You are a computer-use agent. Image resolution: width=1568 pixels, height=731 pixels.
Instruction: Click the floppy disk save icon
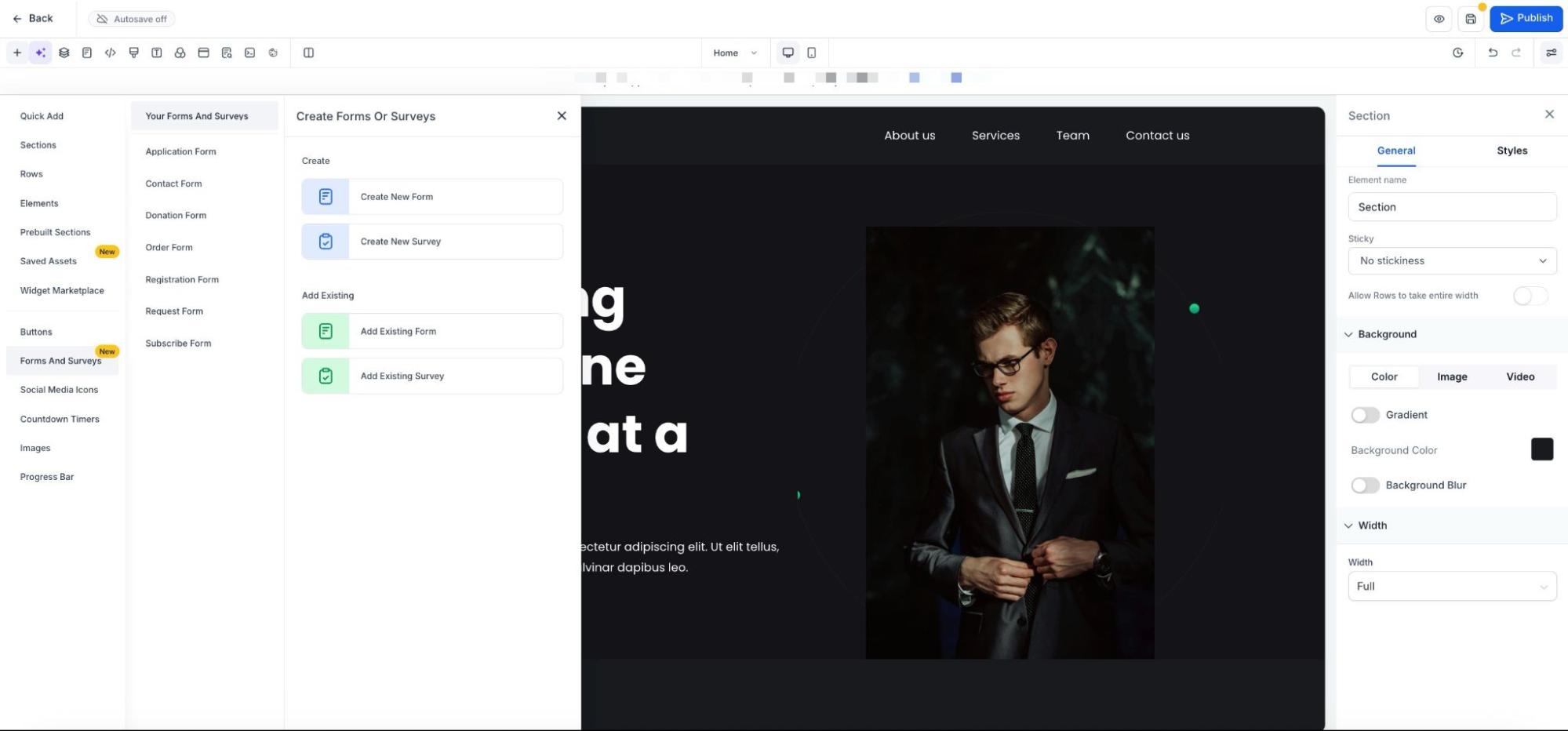point(1471,19)
